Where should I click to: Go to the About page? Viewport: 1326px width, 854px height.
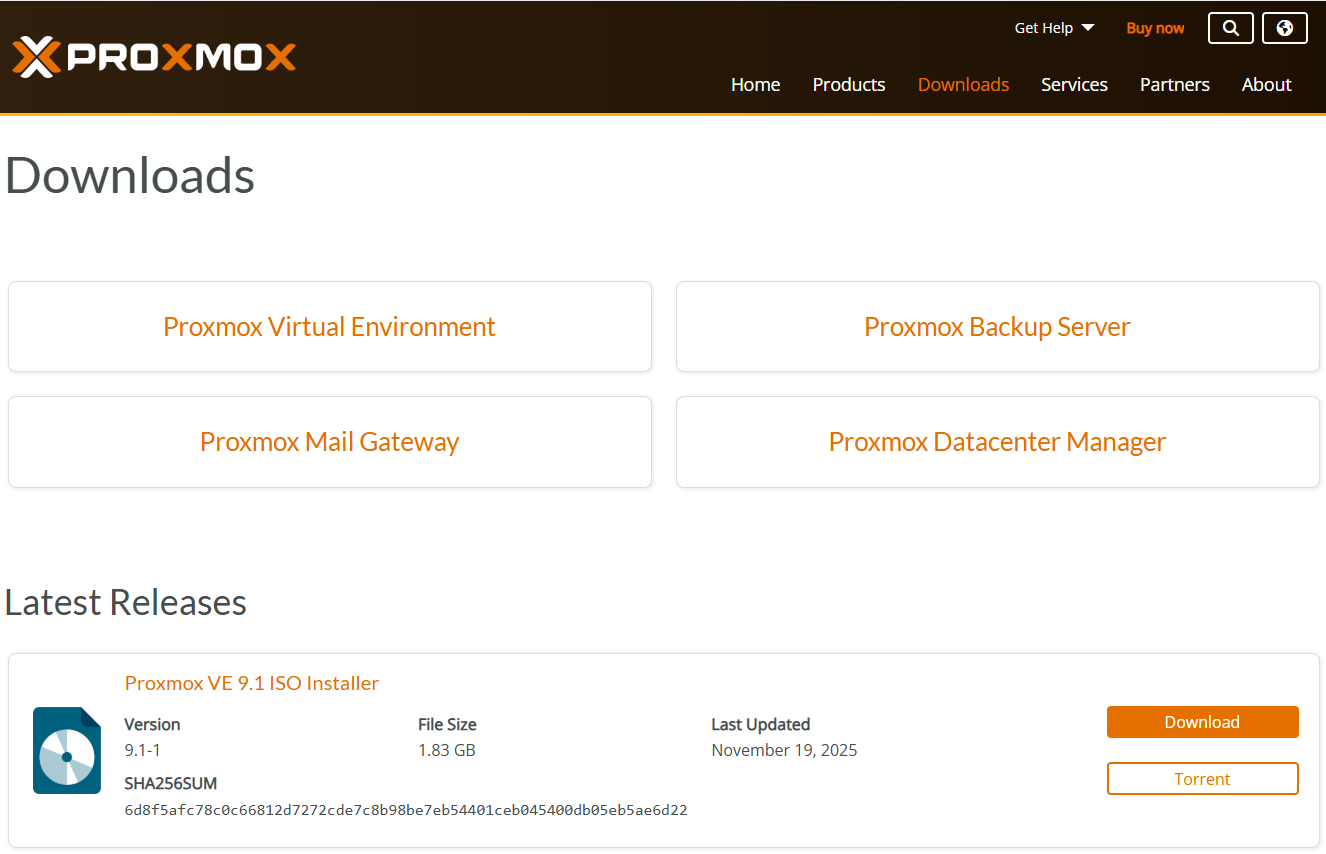1266,85
